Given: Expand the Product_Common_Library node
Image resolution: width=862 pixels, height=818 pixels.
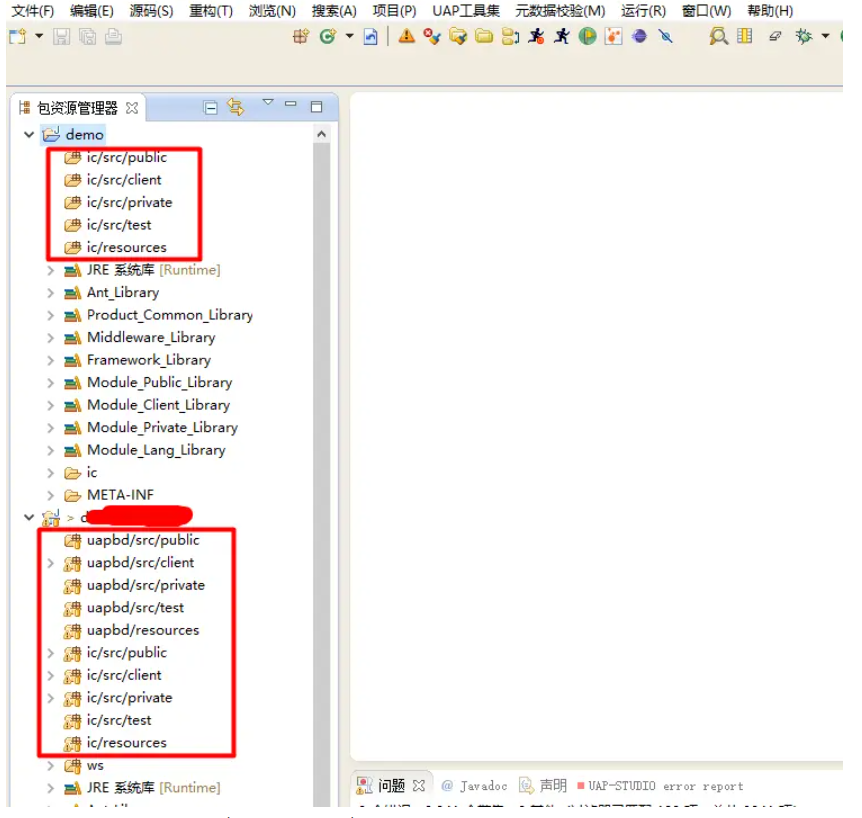Looking at the screenshot, I should [x=51, y=316].
